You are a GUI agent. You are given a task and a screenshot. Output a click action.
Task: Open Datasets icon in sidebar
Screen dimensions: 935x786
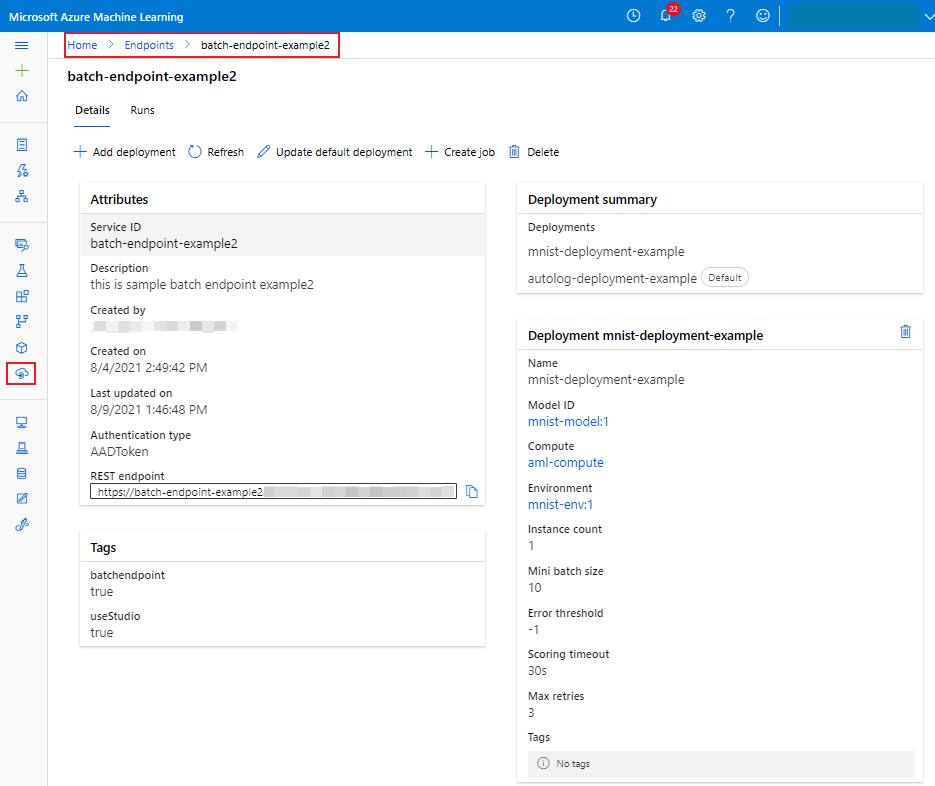coord(21,245)
